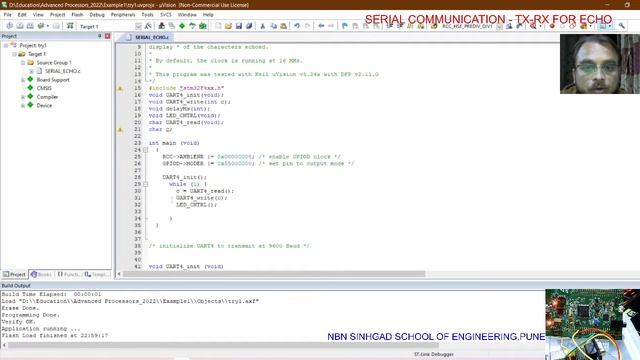640x360 pixels.
Task: Click the Select Software Packs icon
Action: [x=192, y=26]
